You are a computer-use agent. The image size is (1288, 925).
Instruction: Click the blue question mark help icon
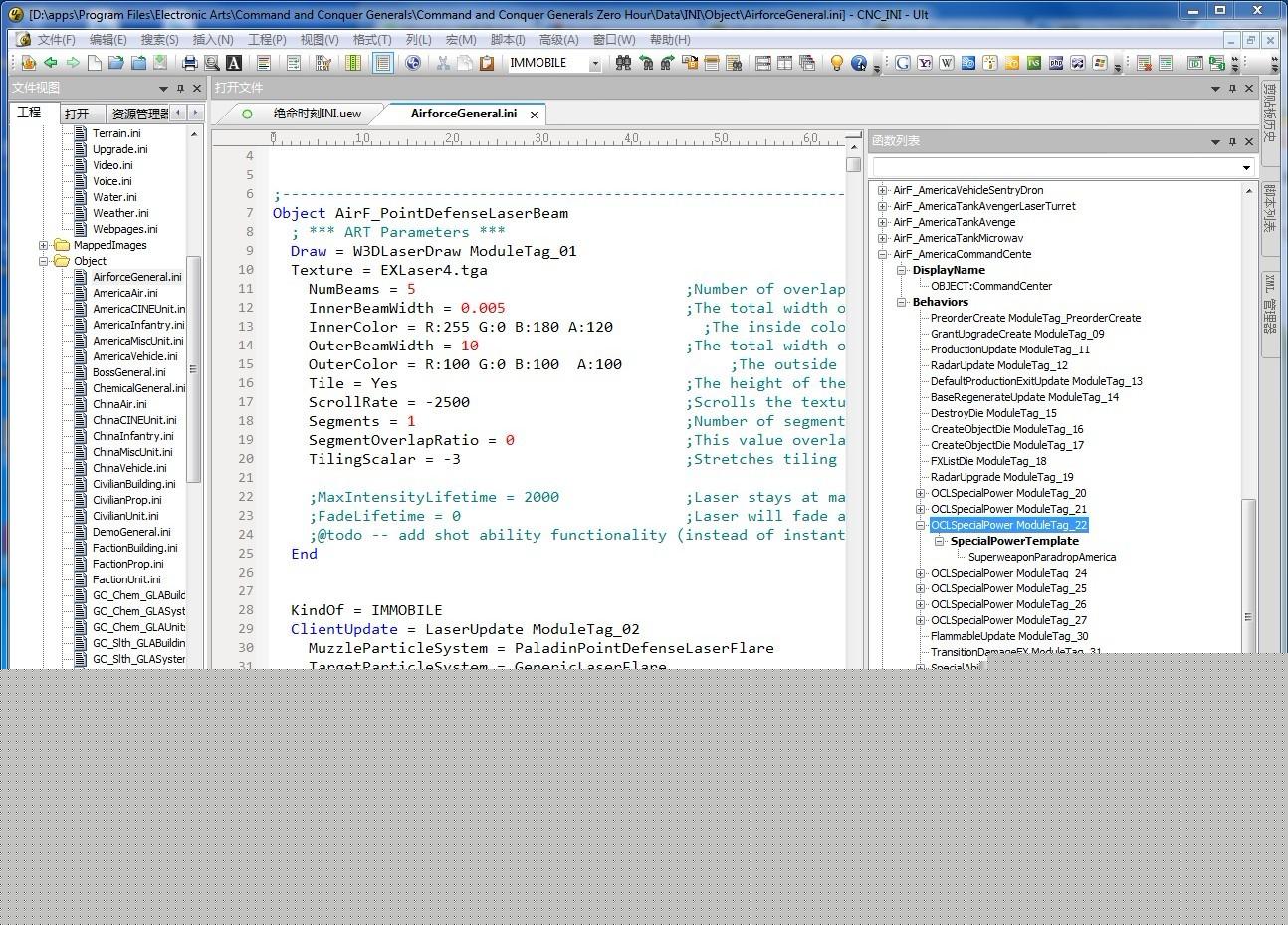click(859, 63)
